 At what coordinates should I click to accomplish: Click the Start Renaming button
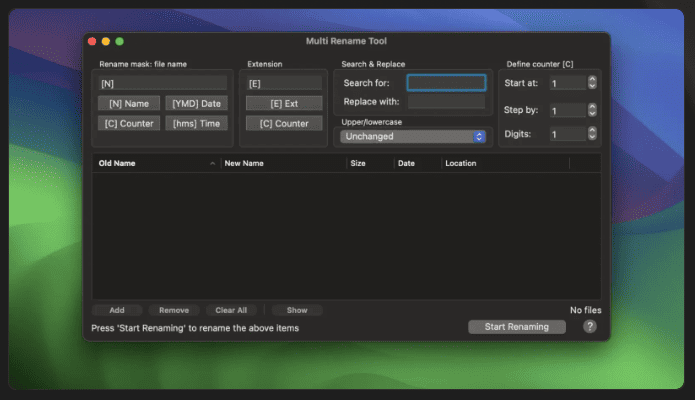coord(517,327)
